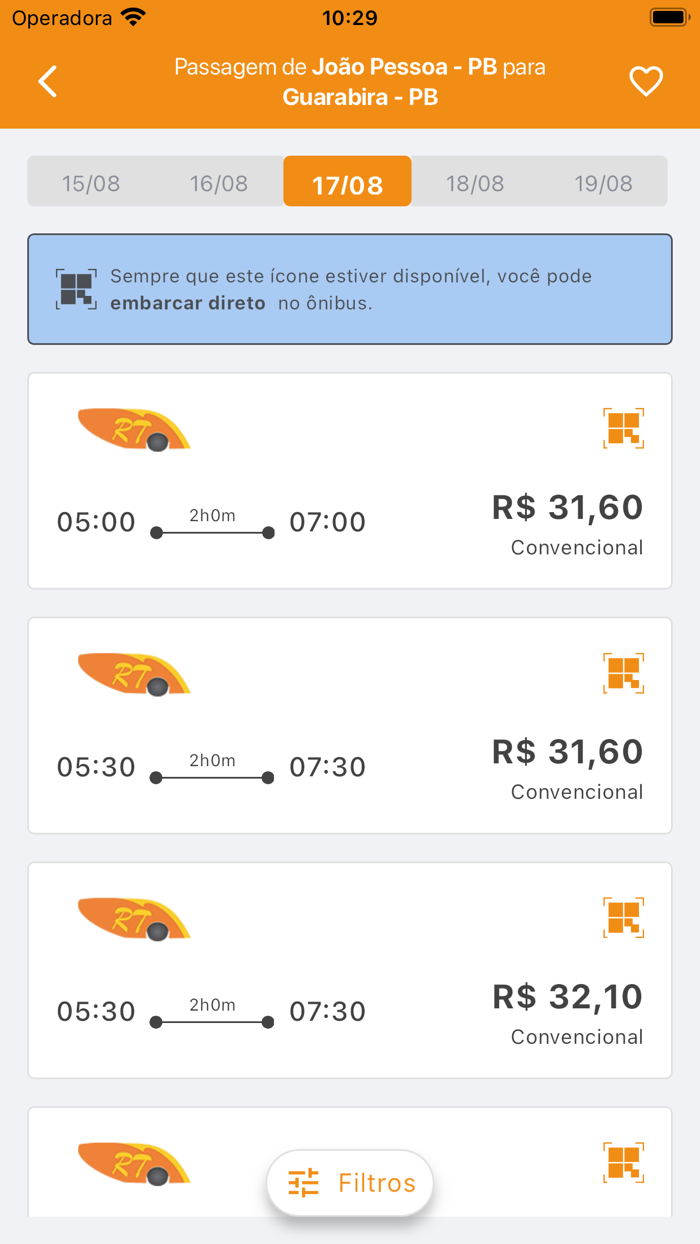Tap the heart favorite icon
Image resolution: width=700 pixels, height=1244 pixels.
point(646,81)
